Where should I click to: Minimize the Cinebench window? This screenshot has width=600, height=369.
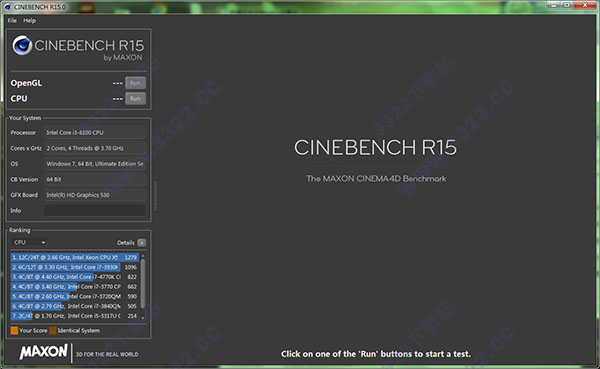(554, 5)
